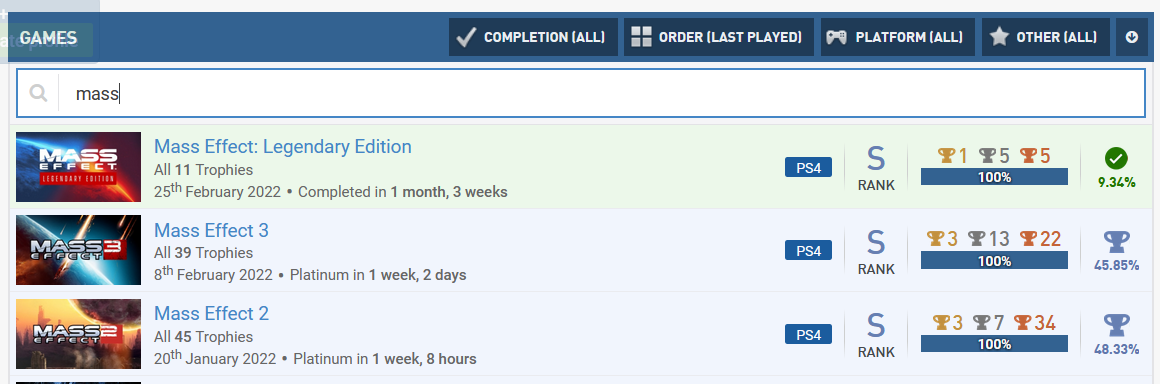Image resolution: width=1160 pixels, height=384 pixels.
Task: Click the Games header label
Action: point(48,38)
